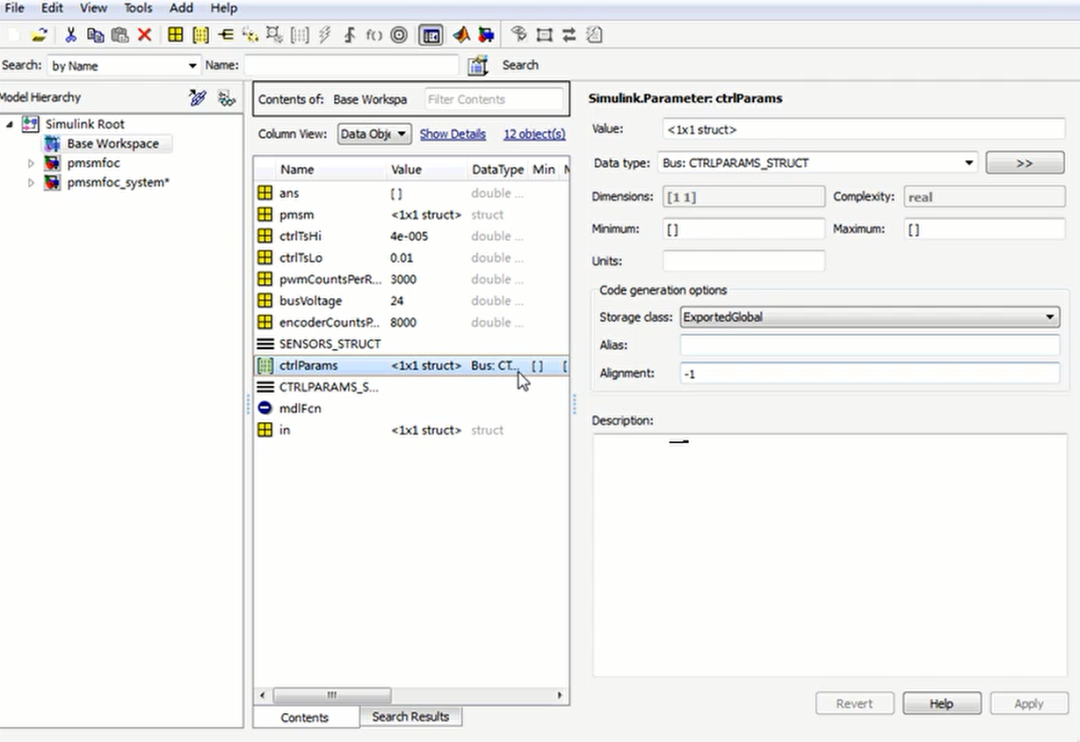The width and height of the screenshot is (1080, 742).
Task: Click the red X Delete icon
Action: point(144,35)
